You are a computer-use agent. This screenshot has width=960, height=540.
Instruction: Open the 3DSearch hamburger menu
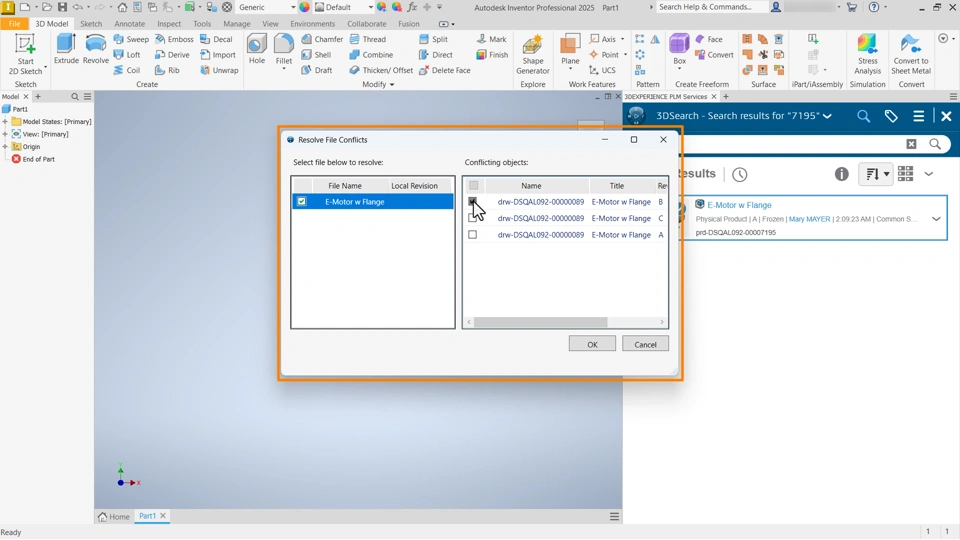click(918, 116)
